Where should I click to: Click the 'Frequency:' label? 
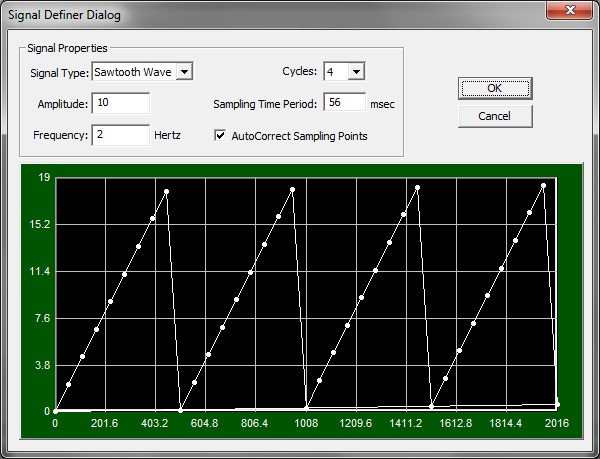[60, 135]
